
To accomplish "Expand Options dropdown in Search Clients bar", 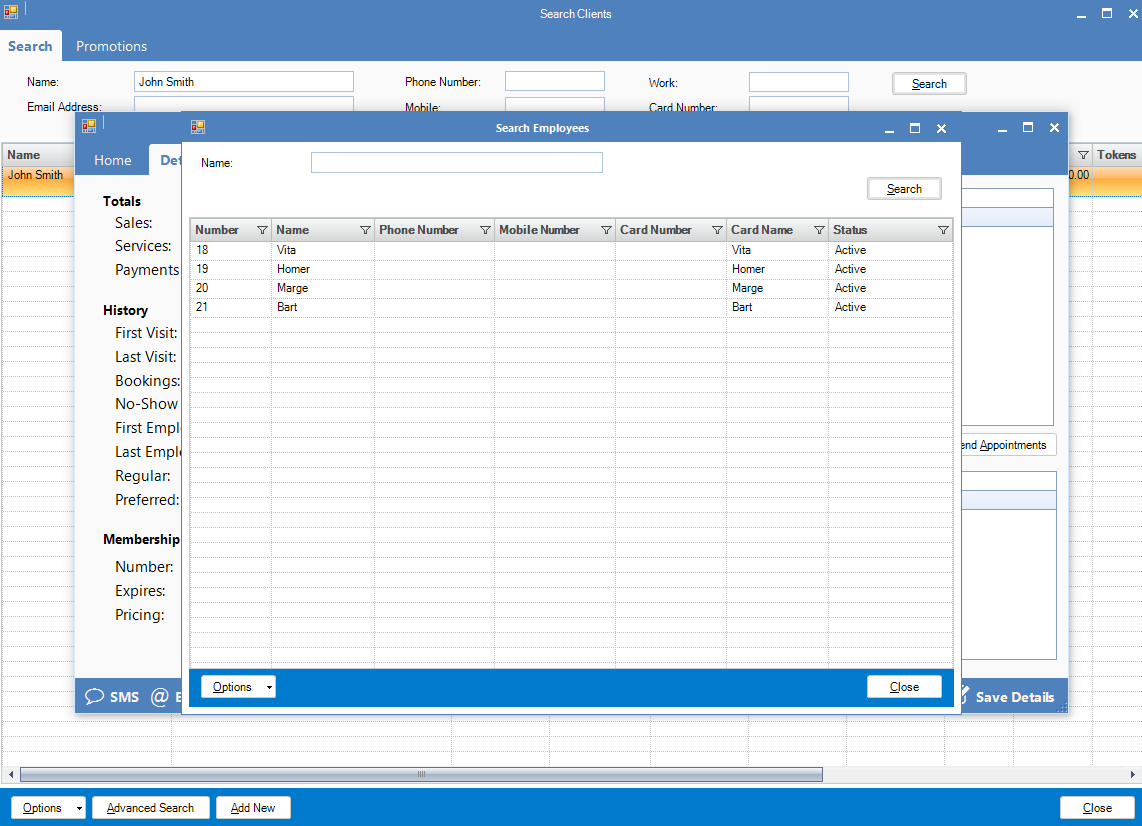I will pyautogui.click(x=47, y=808).
